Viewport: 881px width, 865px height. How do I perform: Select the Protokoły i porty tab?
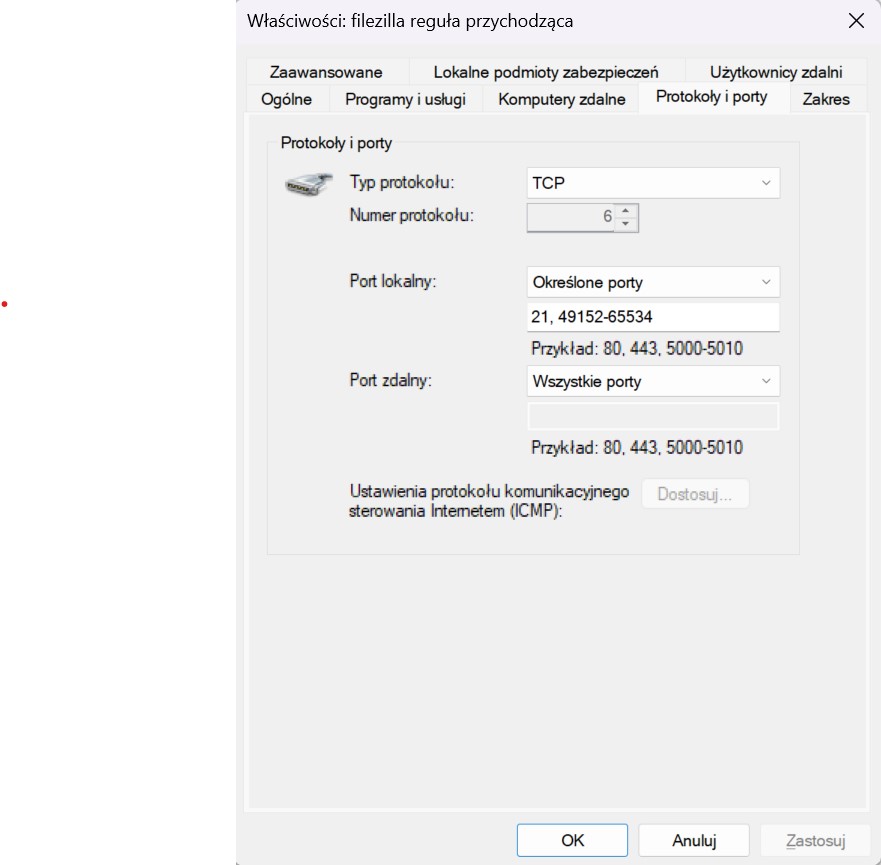coord(711,97)
